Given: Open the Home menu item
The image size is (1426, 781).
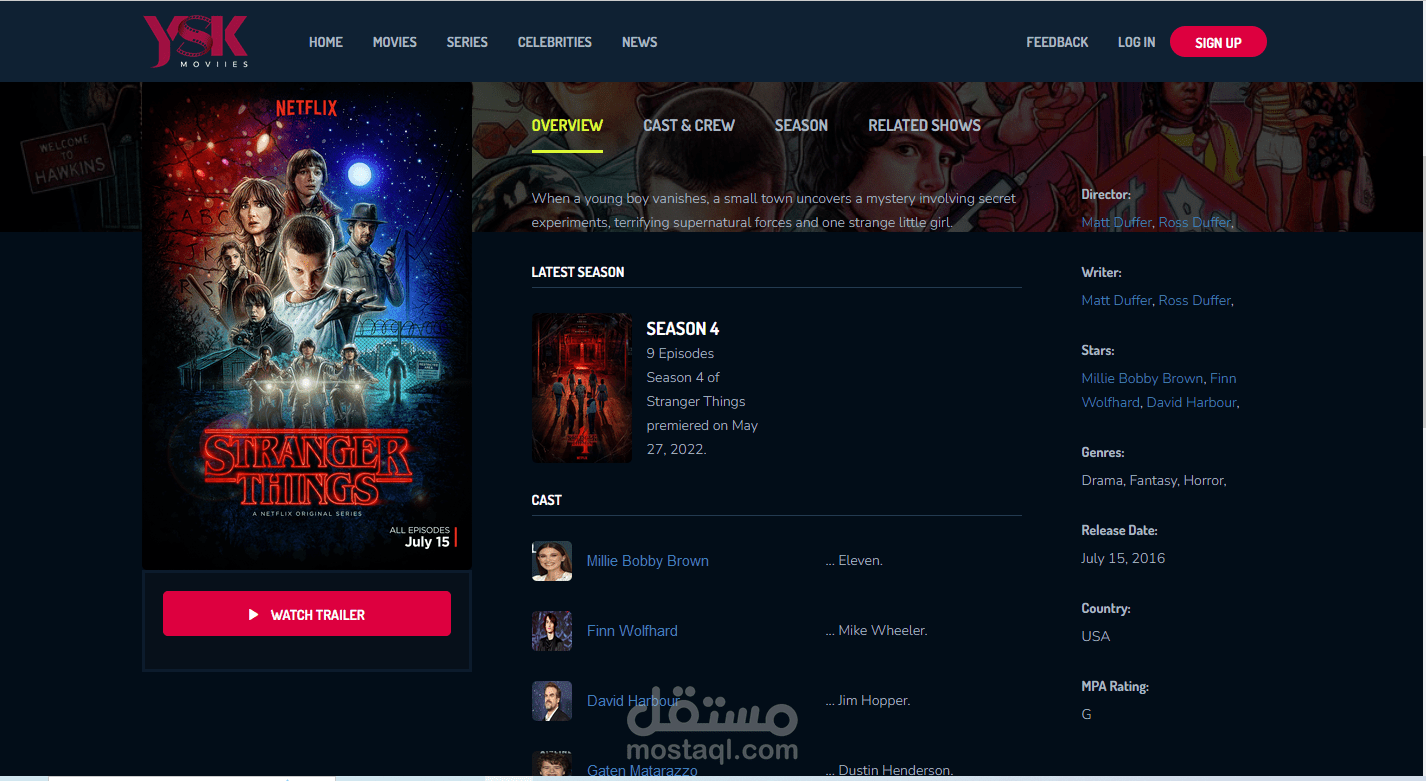Looking at the screenshot, I should pyautogui.click(x=326, y=42).
